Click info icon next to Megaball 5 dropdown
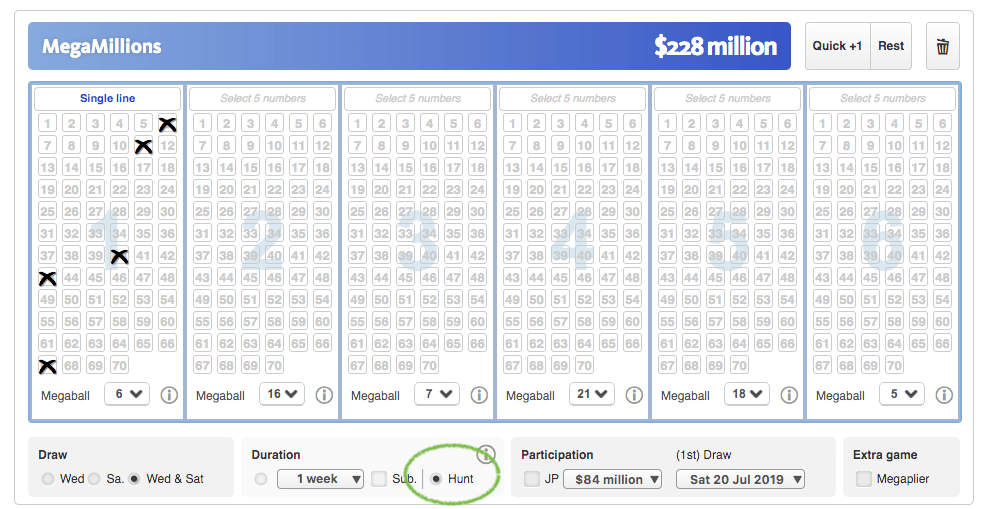 944,395
